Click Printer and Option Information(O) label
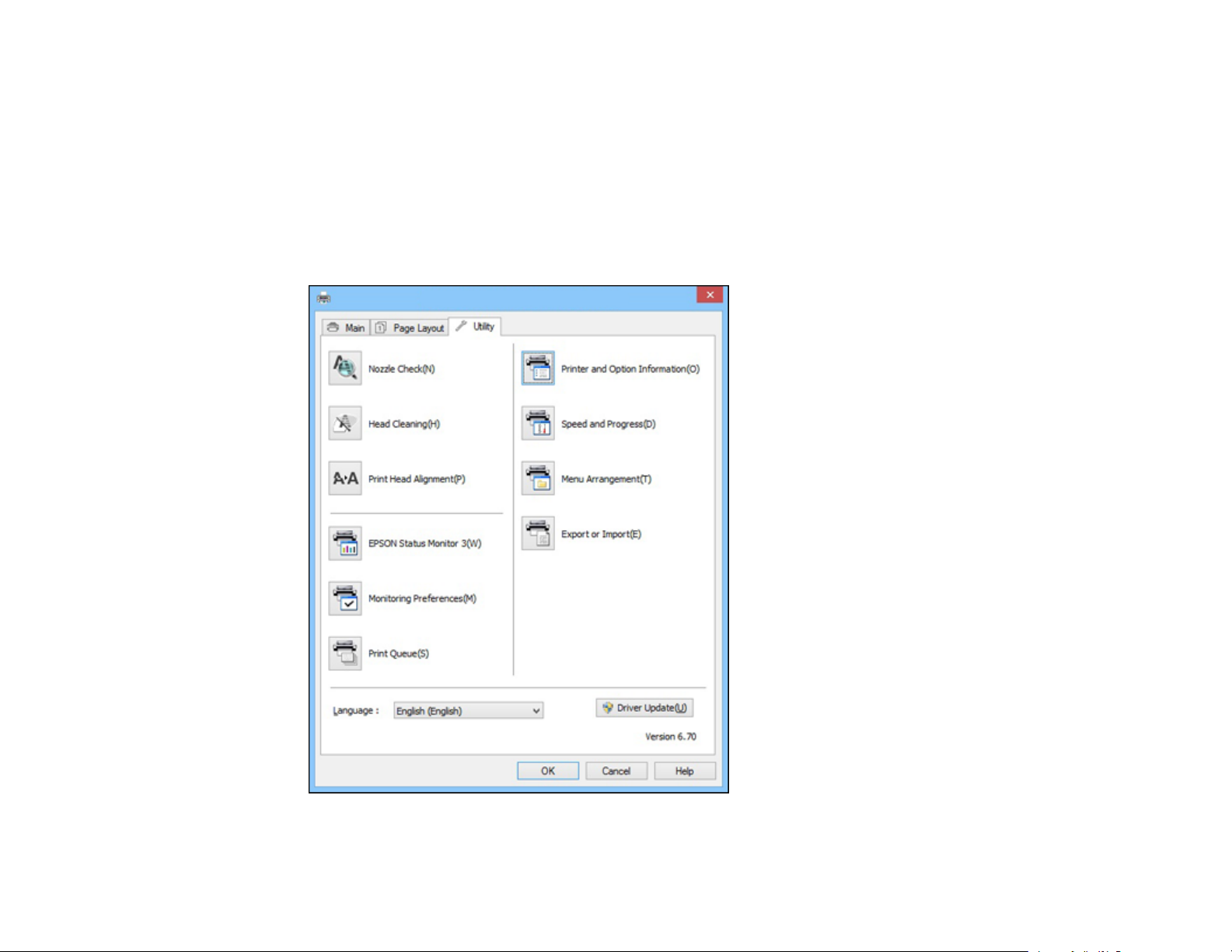1232x952 pixels. (630, 369)
